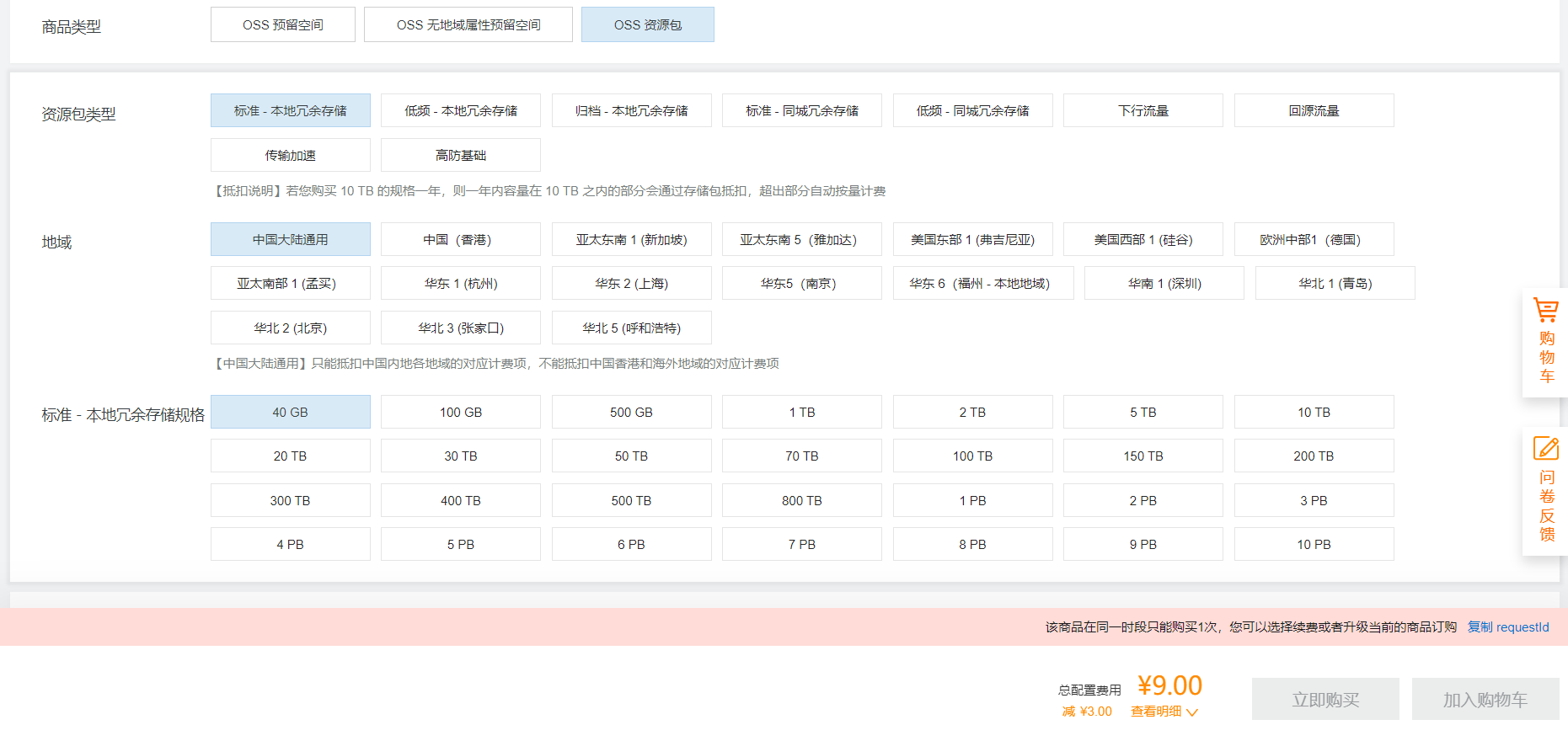
Task: Select the 1 PB storage spec
Action: click(972, 501)
